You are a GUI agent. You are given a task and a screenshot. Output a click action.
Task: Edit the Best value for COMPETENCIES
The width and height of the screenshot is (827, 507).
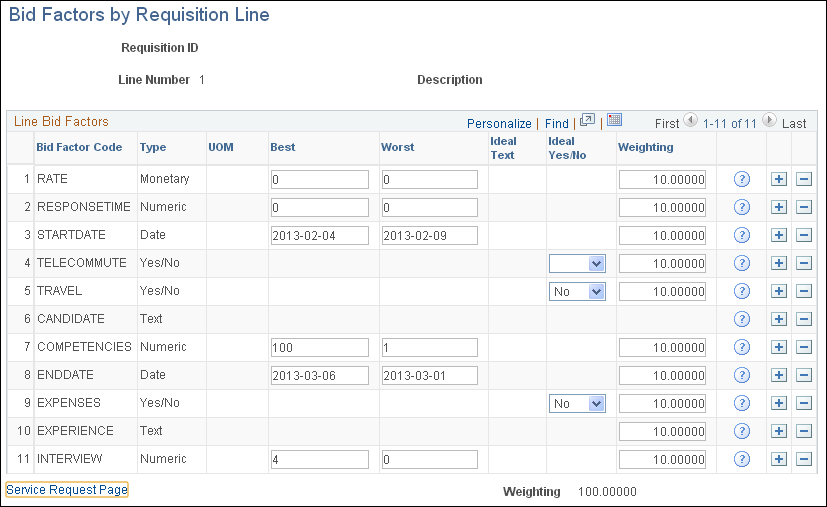coord(320,347)
